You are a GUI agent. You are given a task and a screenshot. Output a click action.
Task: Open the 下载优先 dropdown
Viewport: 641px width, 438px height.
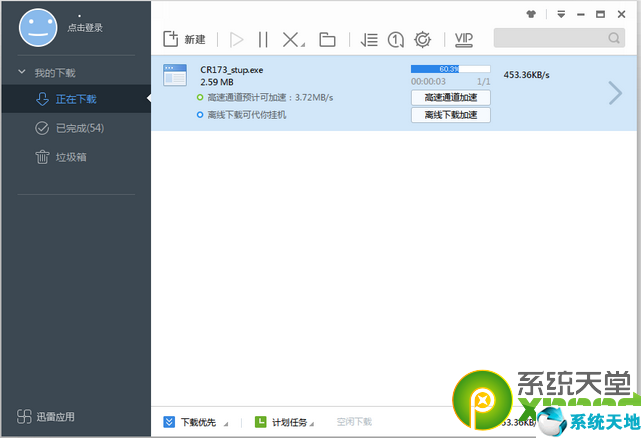[226, 424]
